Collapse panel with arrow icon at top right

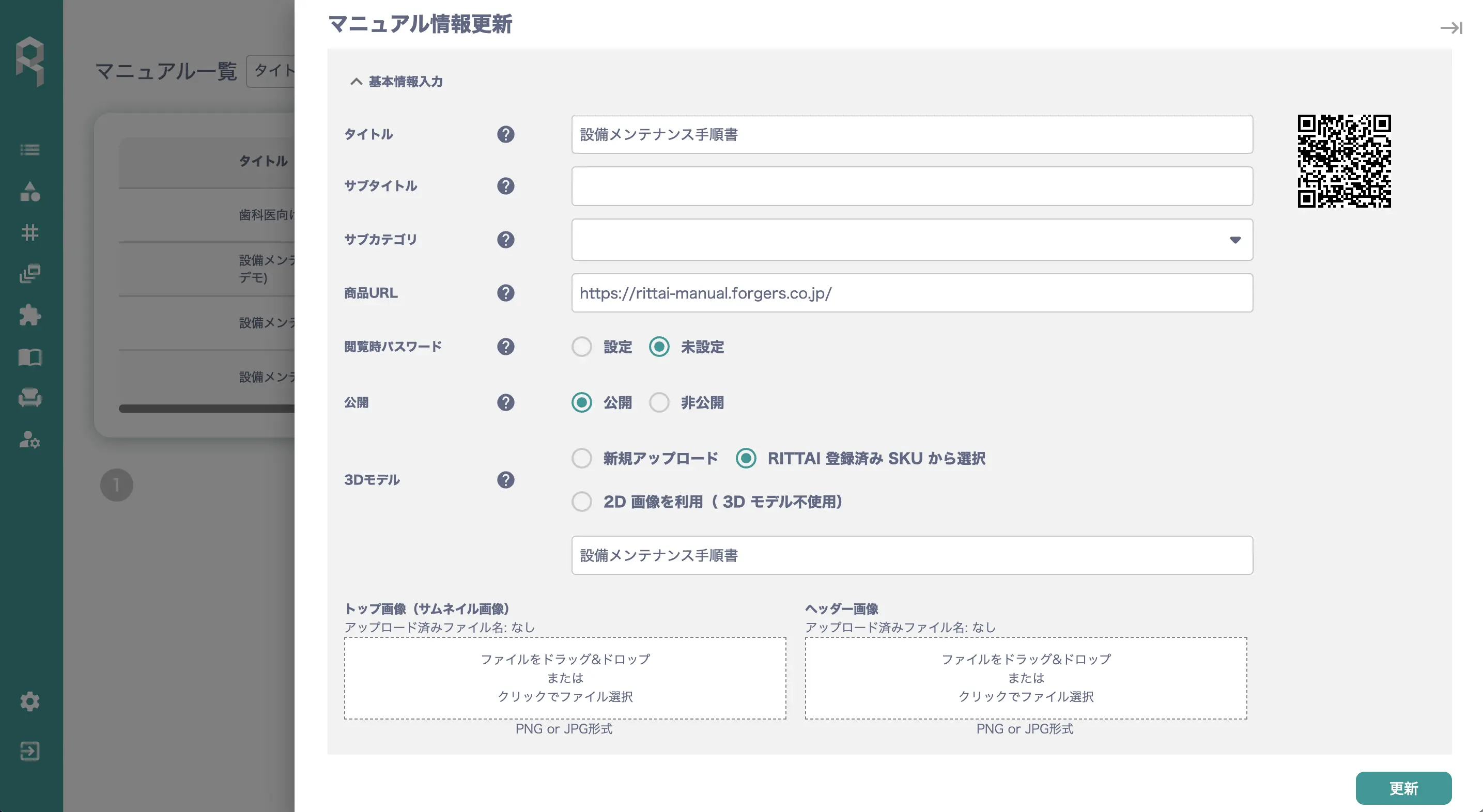point(1451,27)
